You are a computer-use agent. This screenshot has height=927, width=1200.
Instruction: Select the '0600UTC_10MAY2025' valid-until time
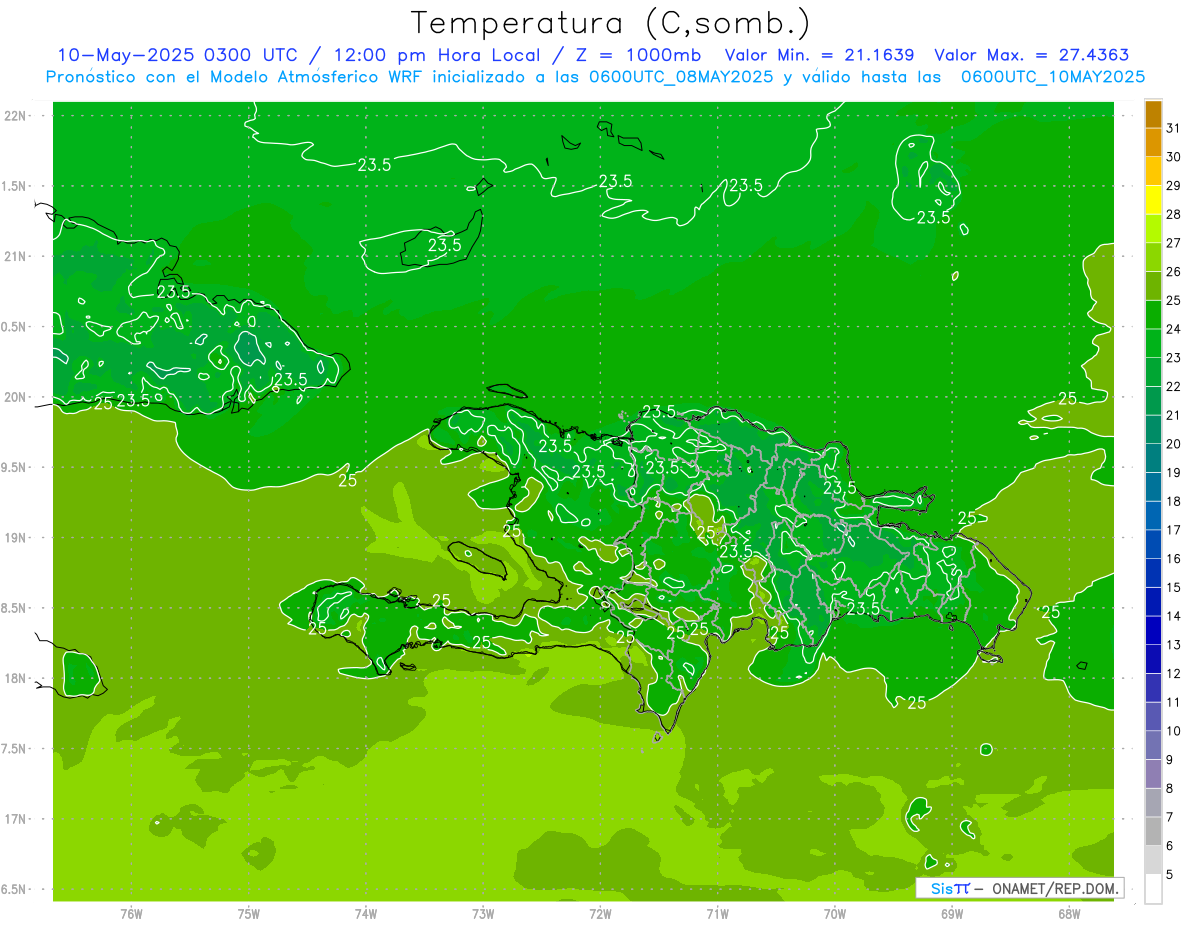click(1053, 76)
